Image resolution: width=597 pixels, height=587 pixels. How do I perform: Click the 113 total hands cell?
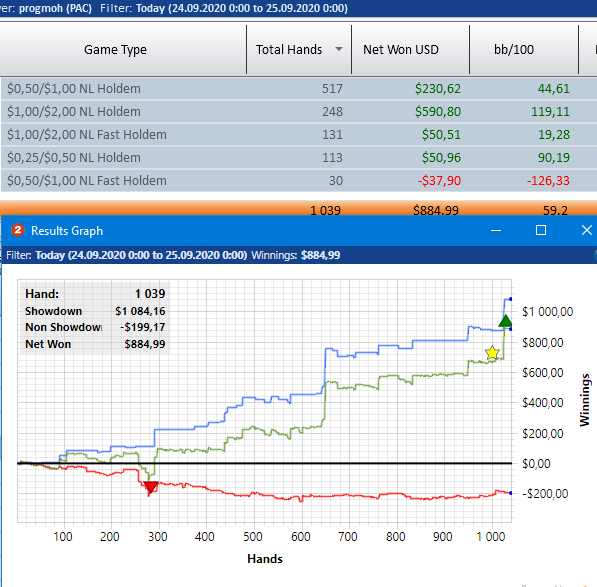(332, 158)
